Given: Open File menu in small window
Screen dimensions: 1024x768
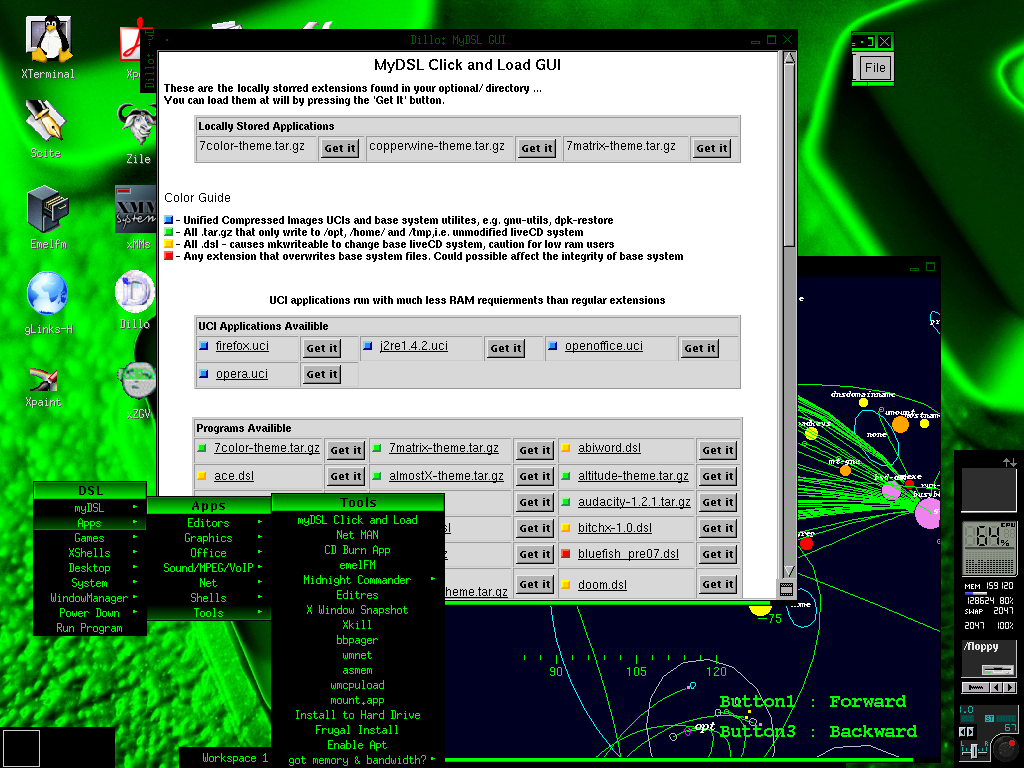Looking at the screenshot, I should 874,68.
